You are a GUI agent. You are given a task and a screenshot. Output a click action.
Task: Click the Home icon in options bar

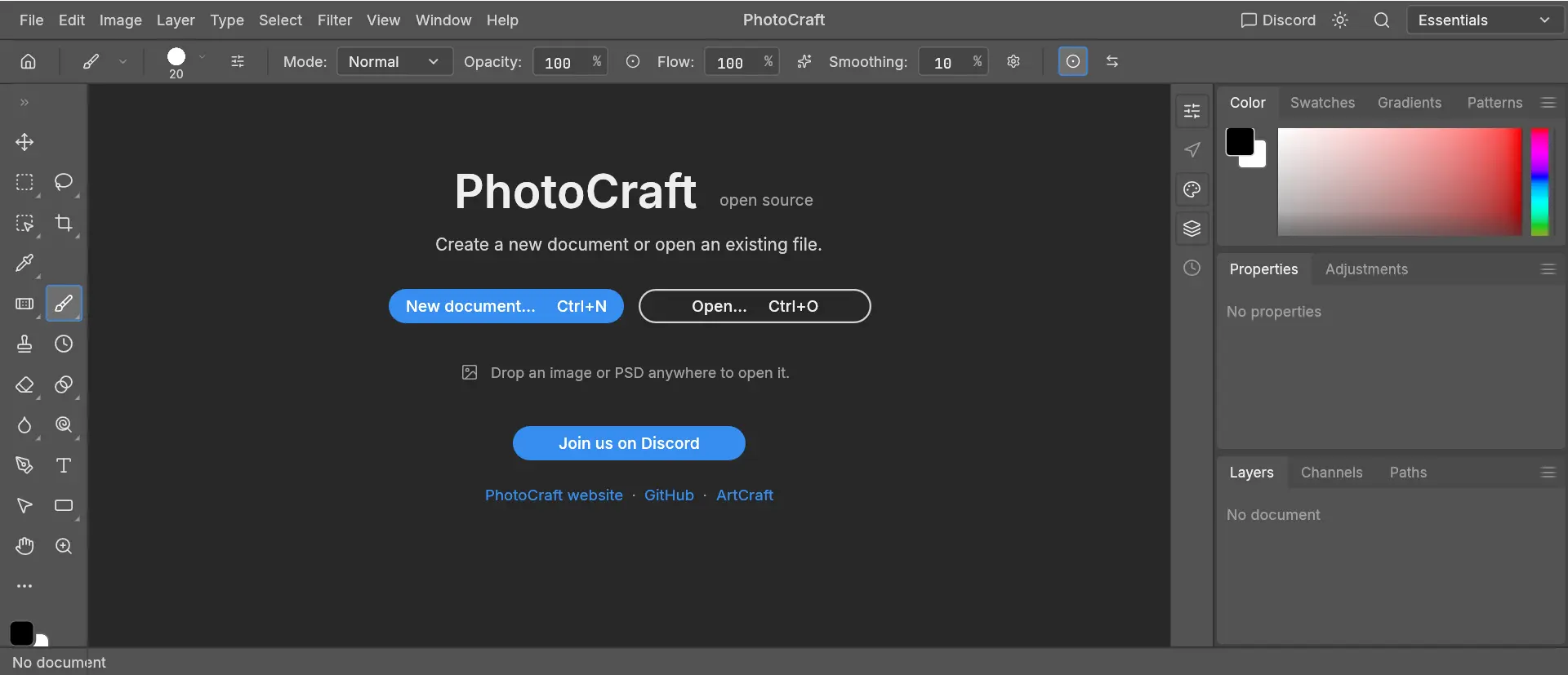(28, 61)
